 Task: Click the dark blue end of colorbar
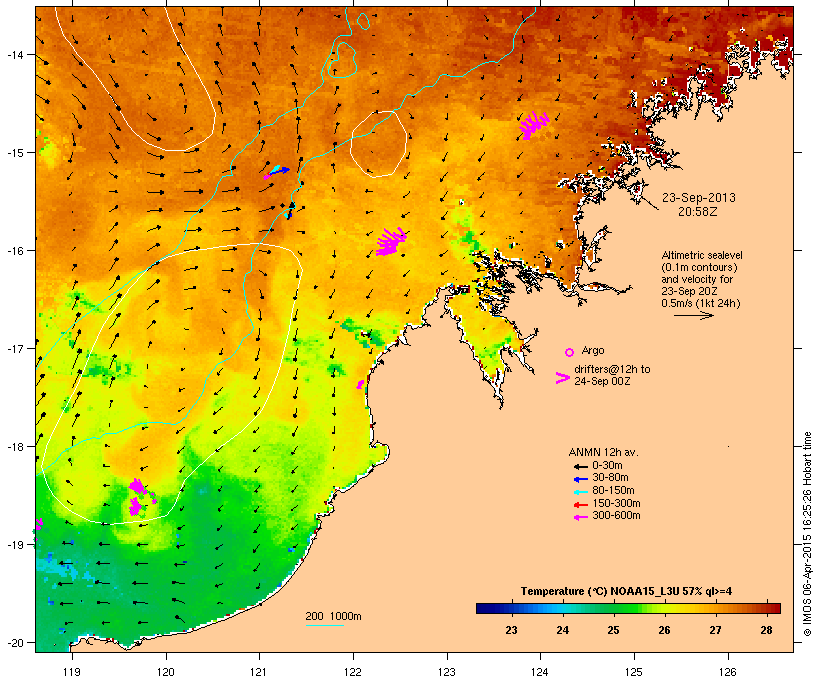coord(486,608)
